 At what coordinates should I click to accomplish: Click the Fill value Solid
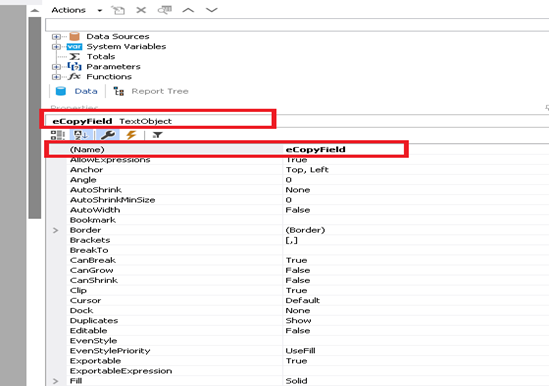(296, 381)
